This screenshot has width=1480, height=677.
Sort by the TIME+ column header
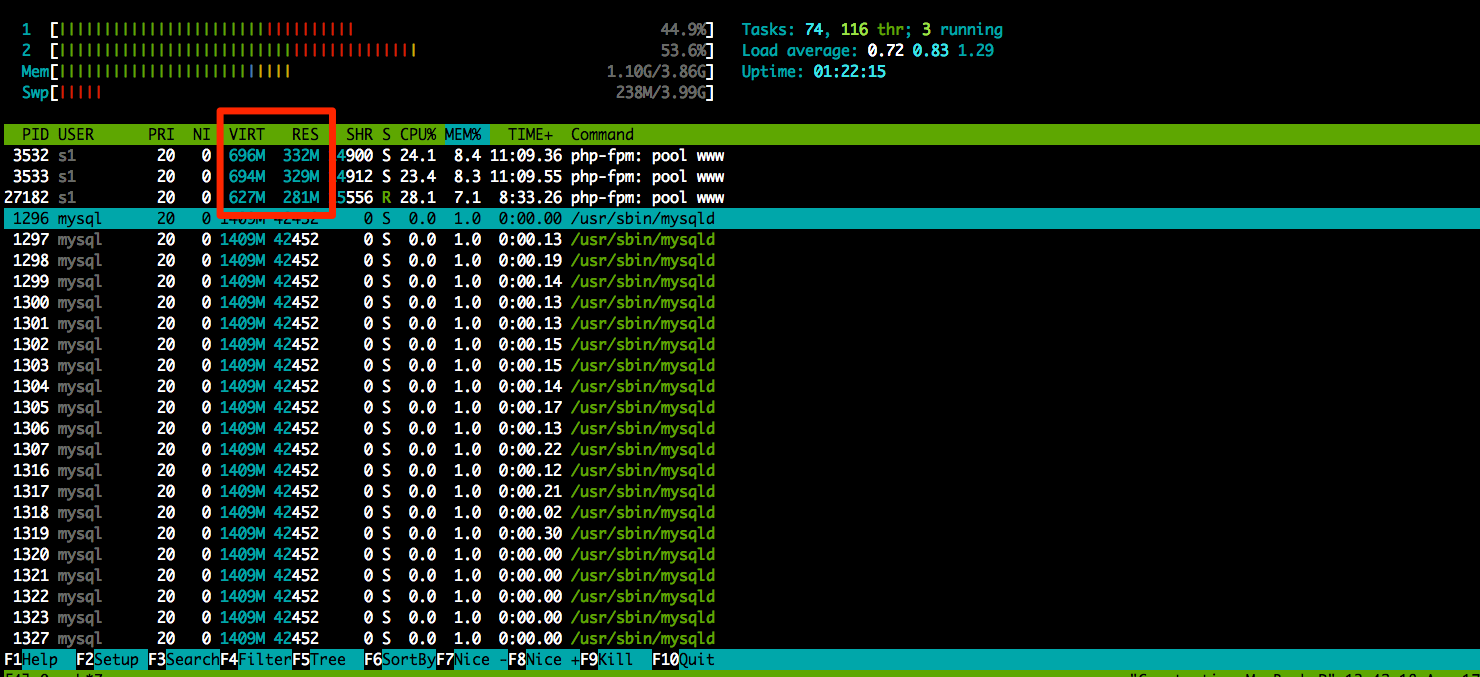(x=530, y=134)
